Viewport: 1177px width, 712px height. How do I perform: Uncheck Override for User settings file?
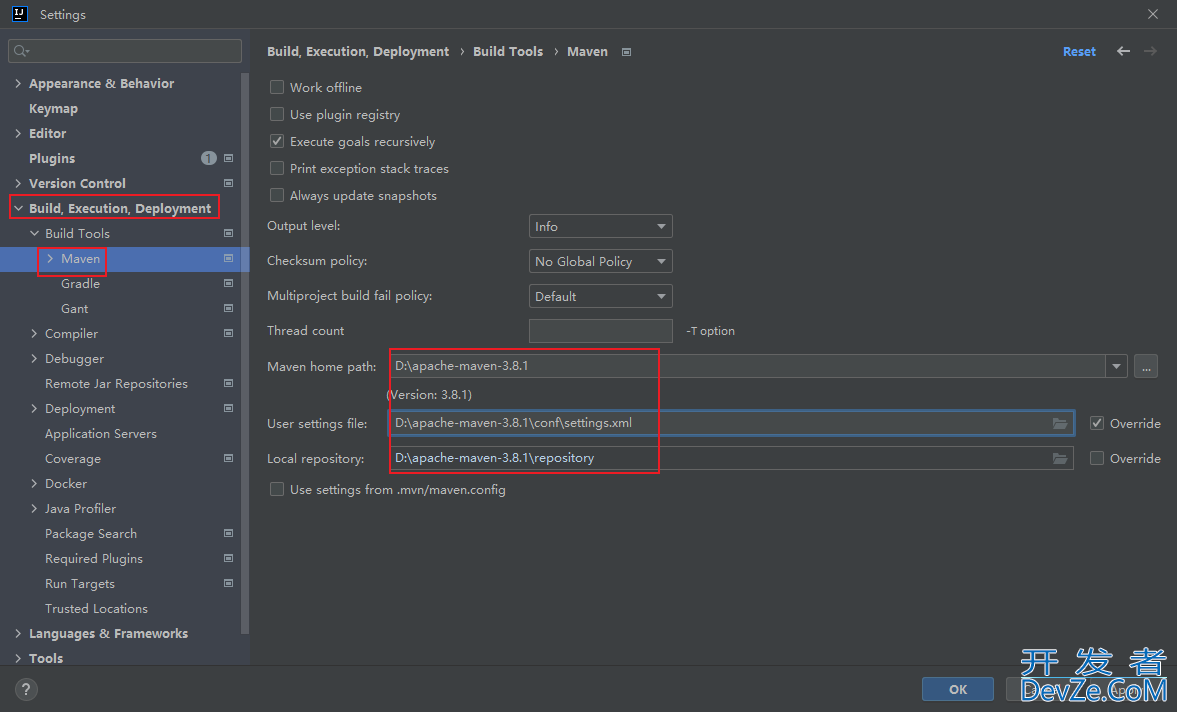point(1097,423)
